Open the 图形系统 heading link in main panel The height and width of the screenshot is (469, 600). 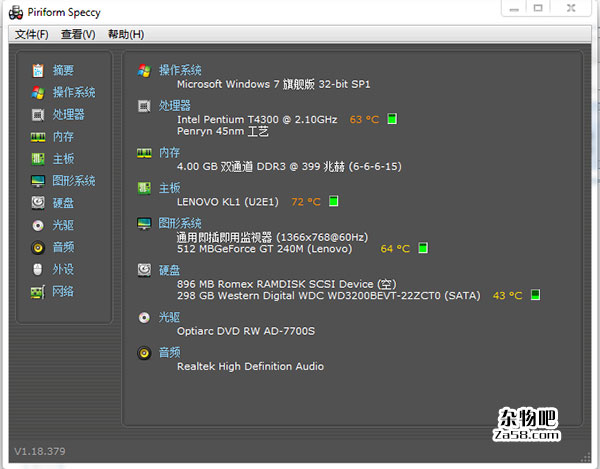[180, 223]
